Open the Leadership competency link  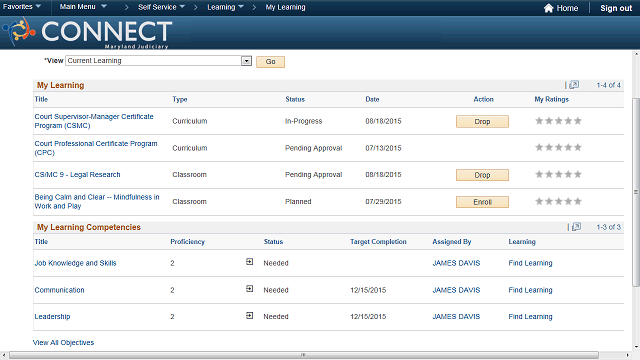(x=52, y=317)
